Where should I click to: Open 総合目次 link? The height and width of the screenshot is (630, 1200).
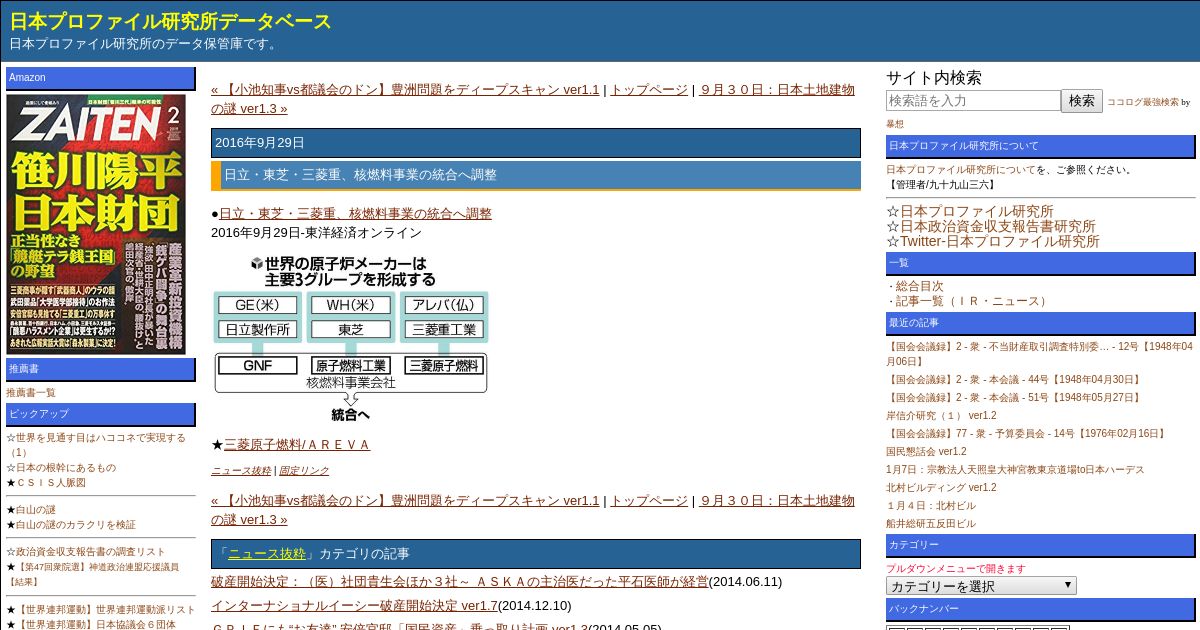coord(919,286)
